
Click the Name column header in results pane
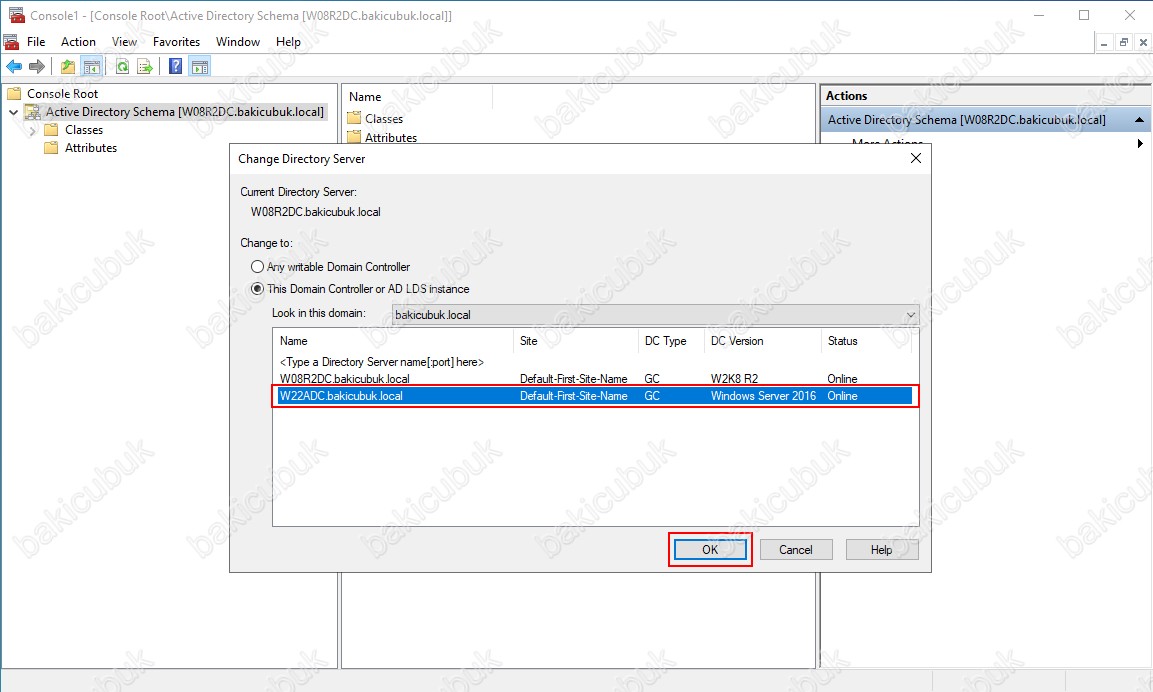pyautogui.click(x=418, y=97)
